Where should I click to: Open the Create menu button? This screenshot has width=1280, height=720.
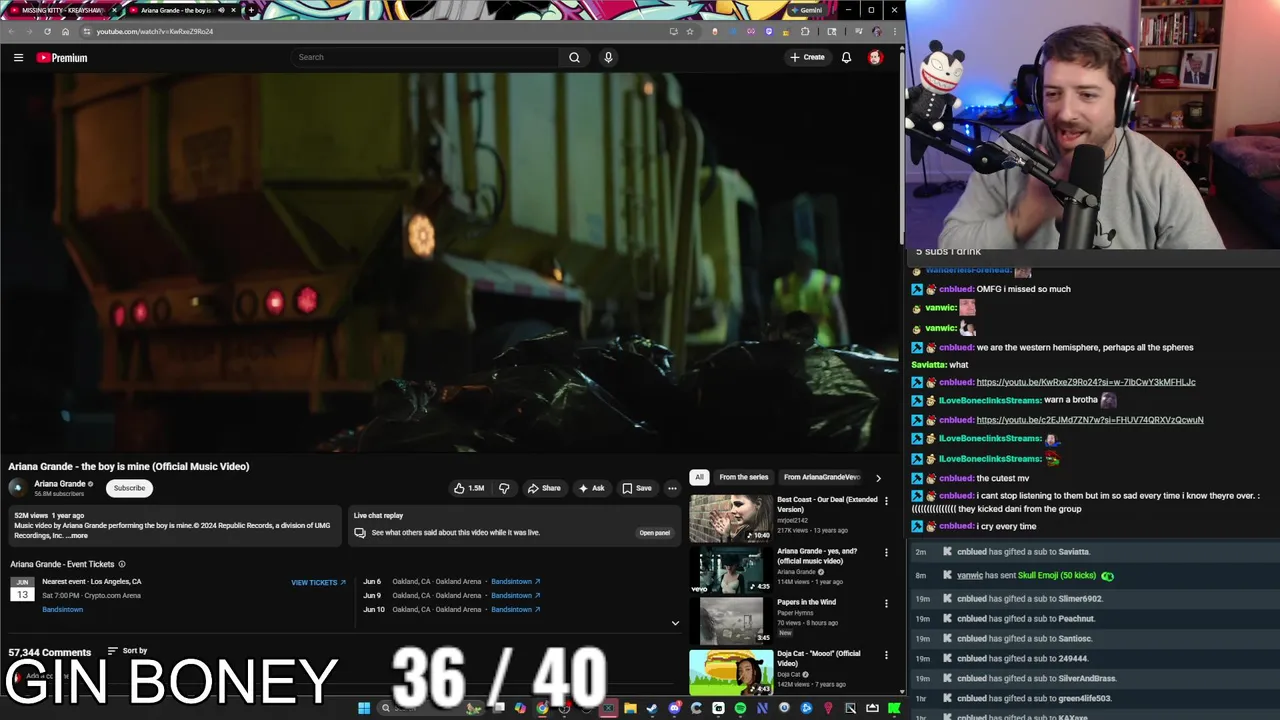click(807, 57)
